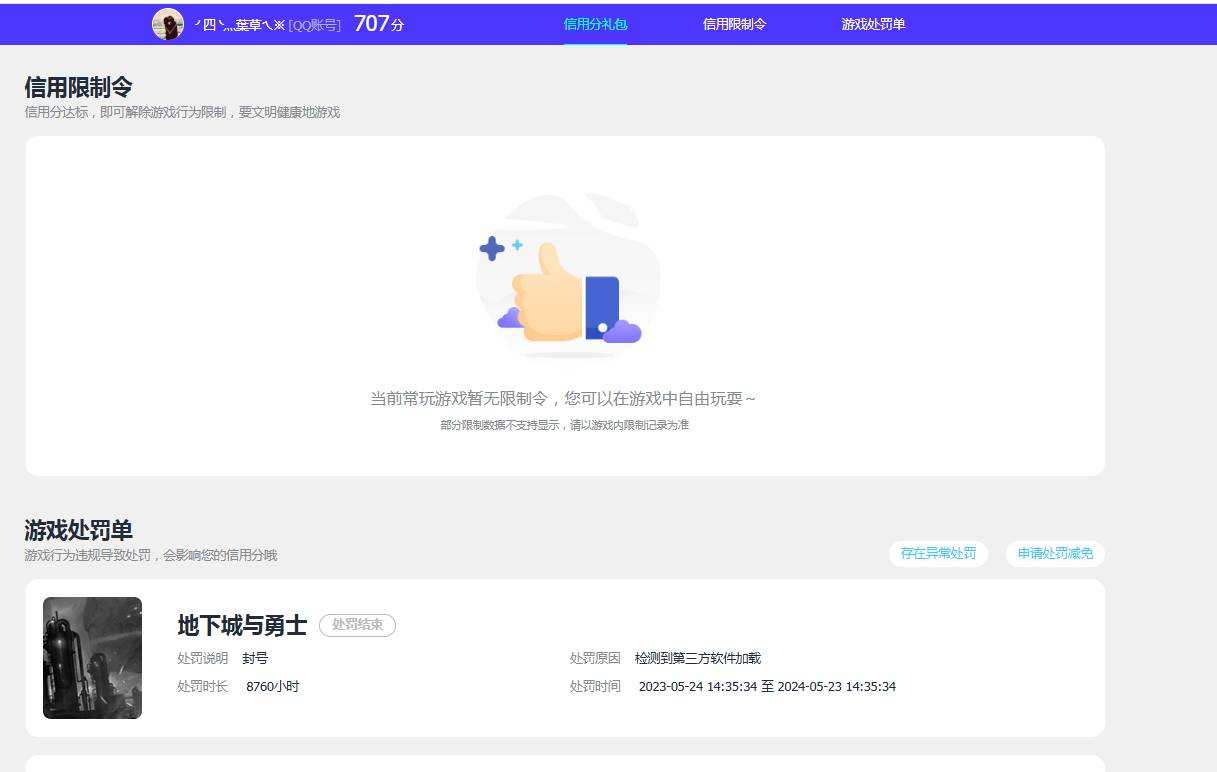Screen dimensions: 1217x772
Task: Click the 游戏处罚单 section heading
Action: 78,530
